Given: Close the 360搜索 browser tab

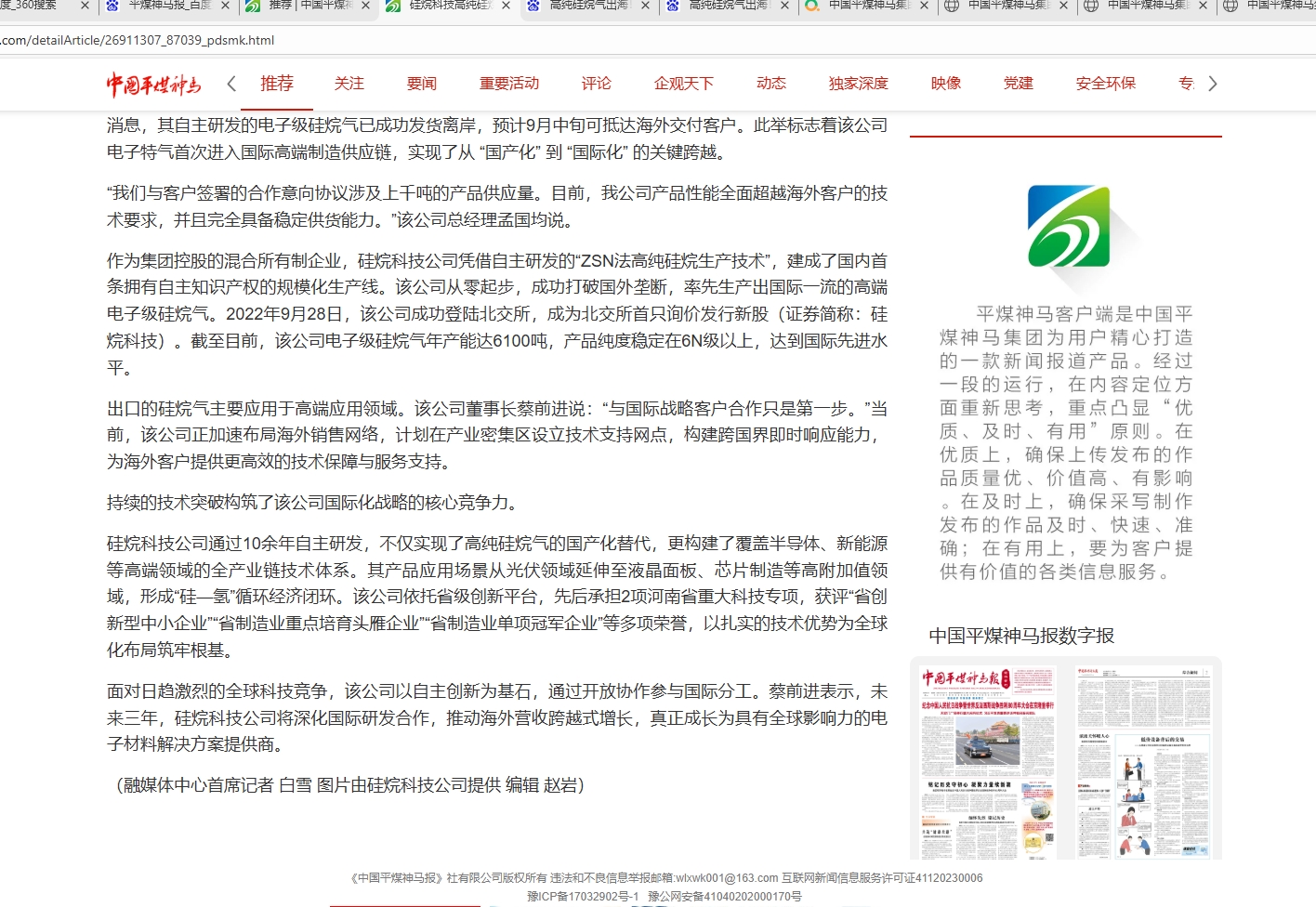Looking at the screenshot, I should click(86, 6).
